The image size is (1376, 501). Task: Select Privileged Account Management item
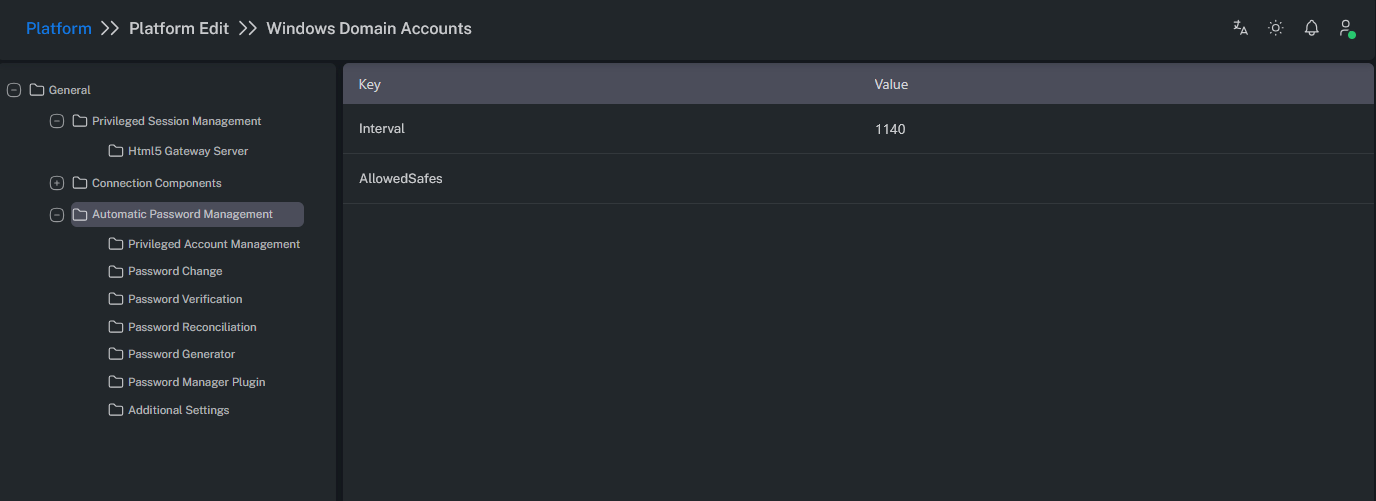click(214, 244)
